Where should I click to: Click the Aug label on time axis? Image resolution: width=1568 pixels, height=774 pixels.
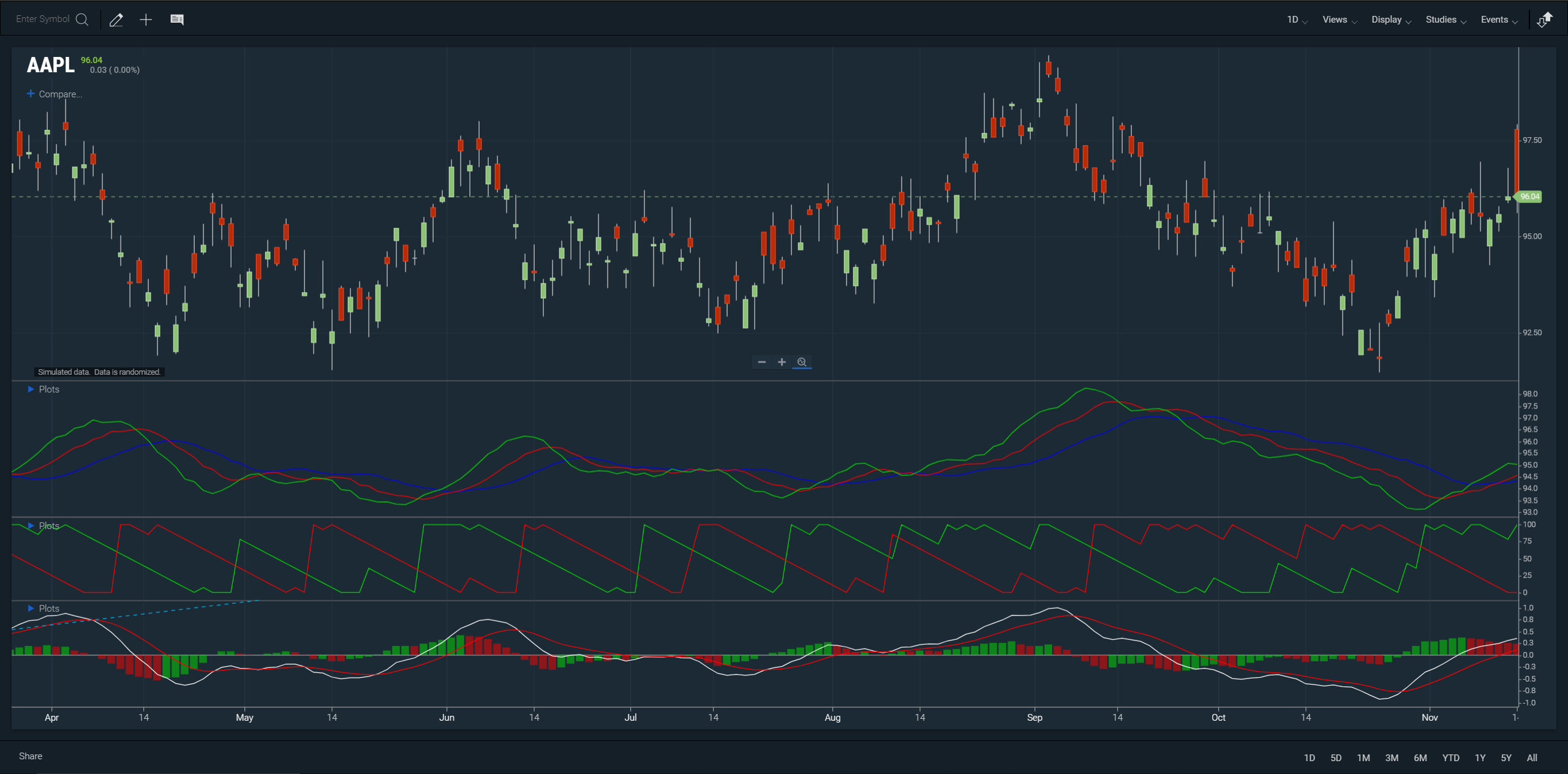[x=832, y=718]
